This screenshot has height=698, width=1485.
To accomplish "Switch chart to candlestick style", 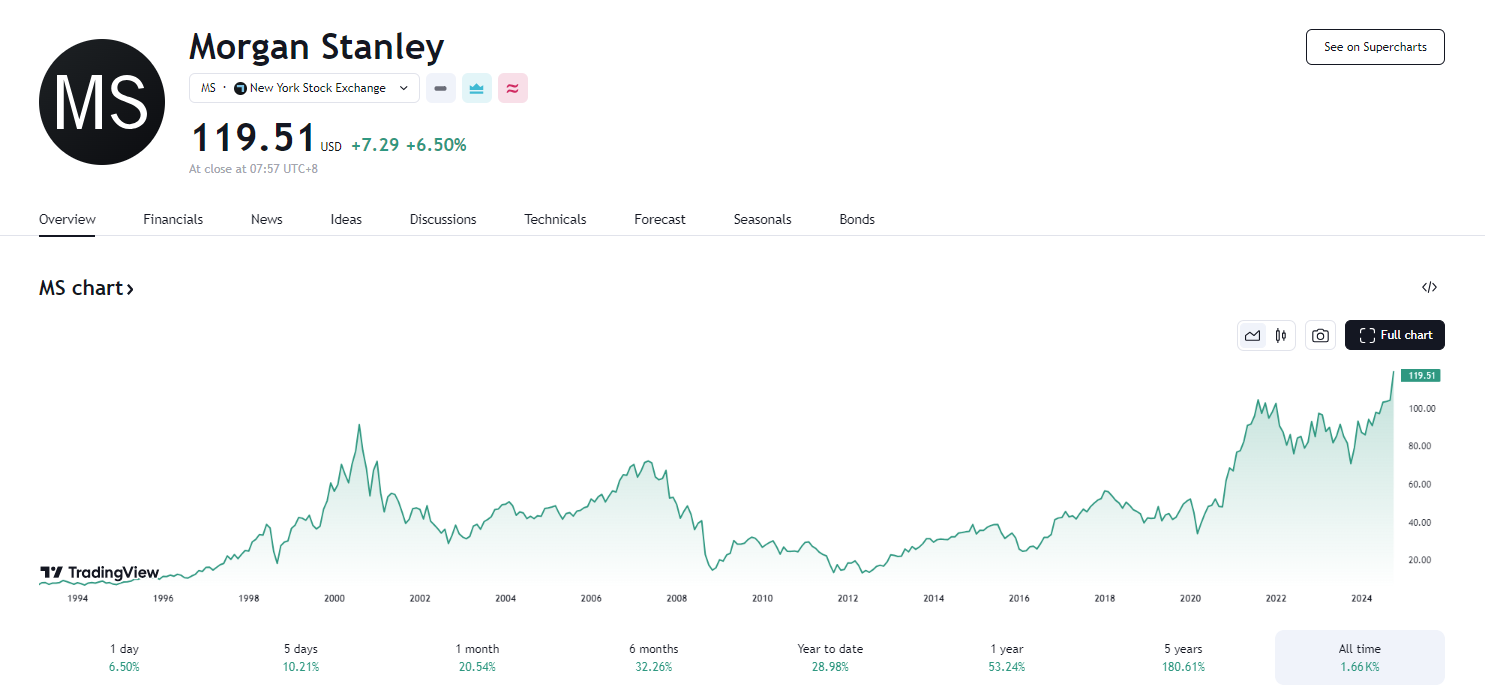I will pos(1280,336).
